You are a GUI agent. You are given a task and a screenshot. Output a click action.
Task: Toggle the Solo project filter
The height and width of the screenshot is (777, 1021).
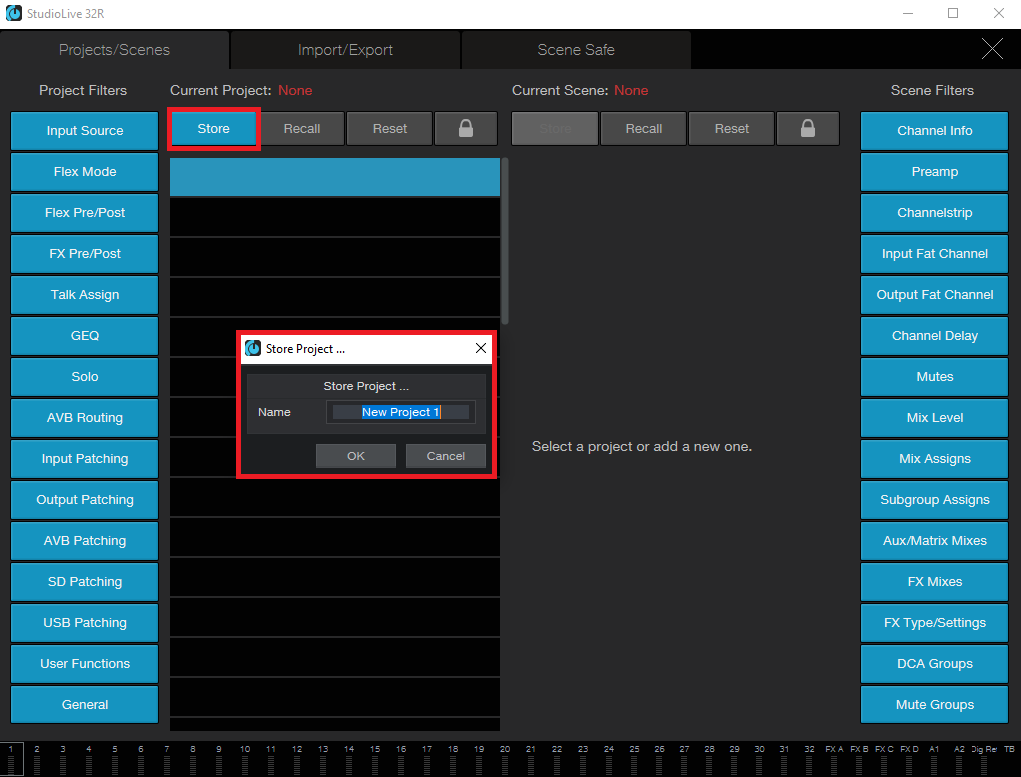85,377
